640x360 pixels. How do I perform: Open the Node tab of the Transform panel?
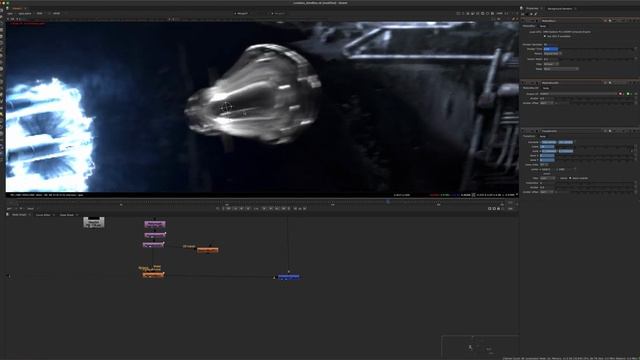(543, 136)
